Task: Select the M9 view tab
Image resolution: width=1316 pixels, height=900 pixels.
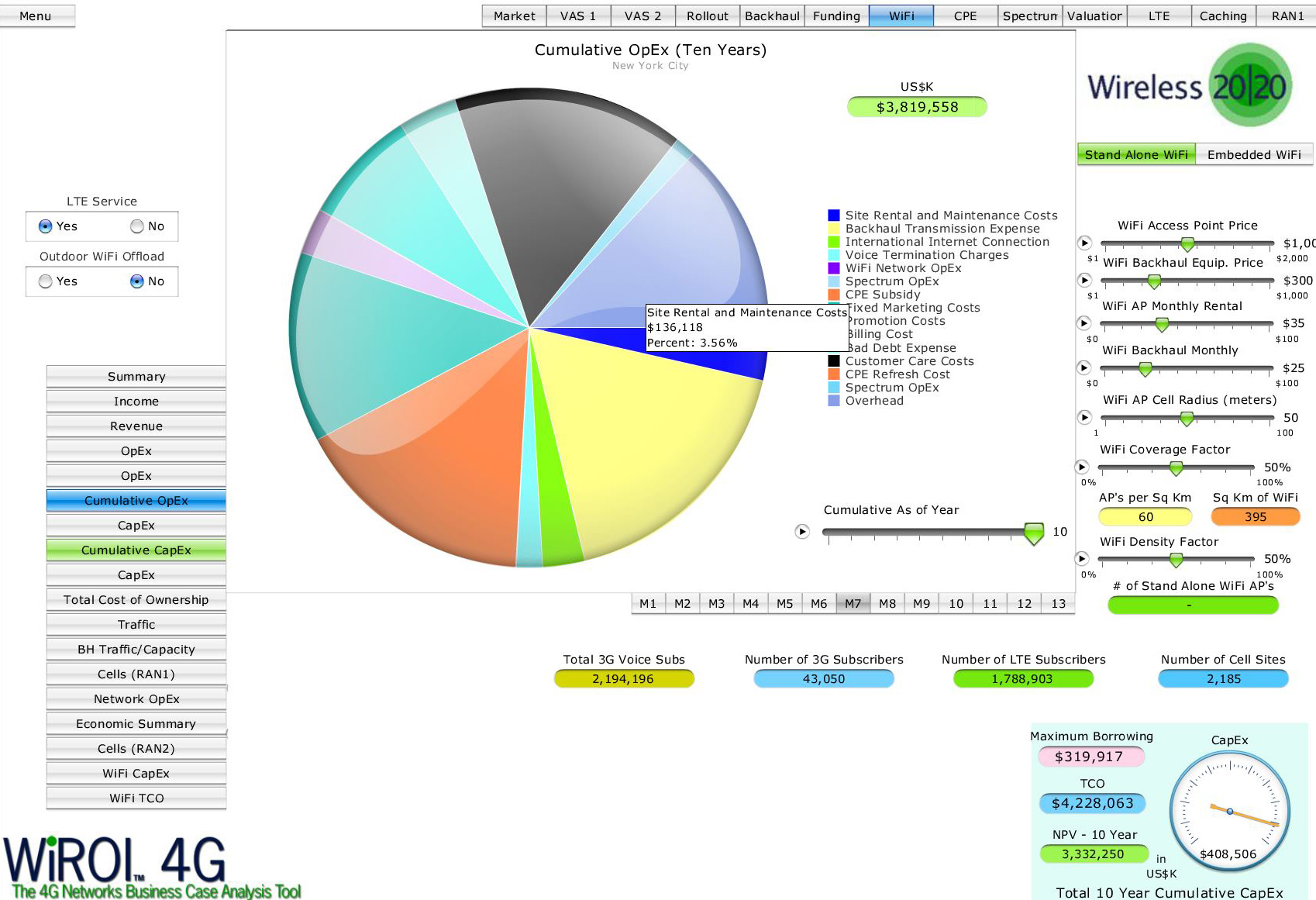Action: point(922,603)
